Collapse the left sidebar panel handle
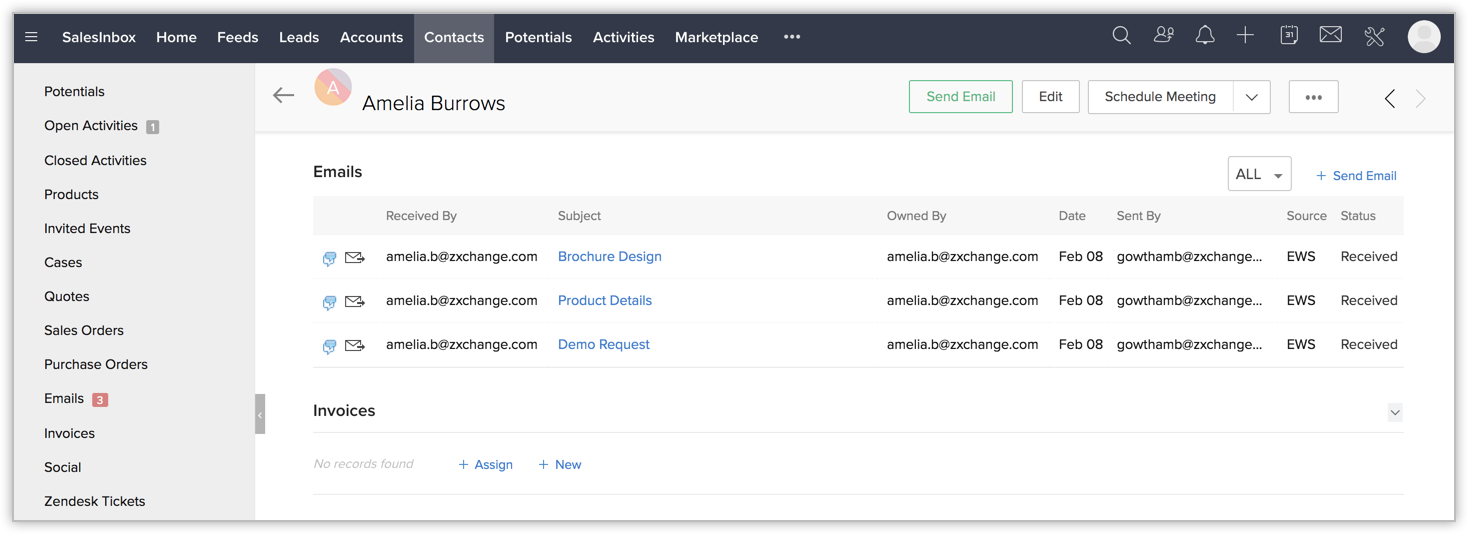The height and width of the screenshot is (534, 1468). coord(260,414)
